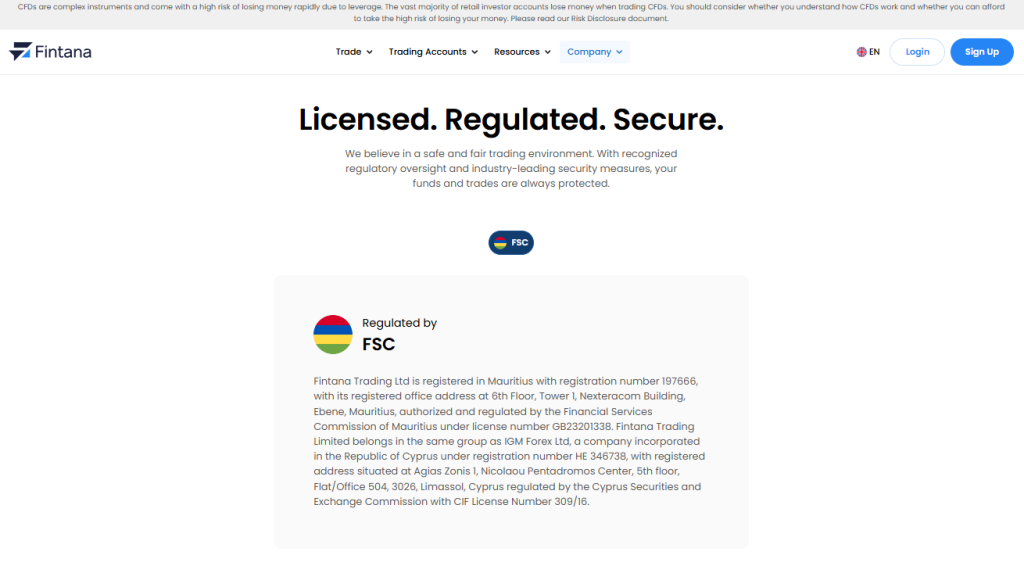
Task: Click the Fintana logo icon
Action: (x=20, y=52)
